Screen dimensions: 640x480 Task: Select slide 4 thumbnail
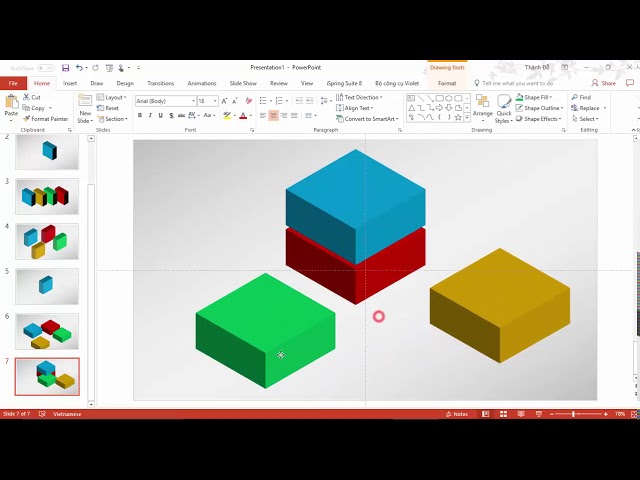coord(47,241)
